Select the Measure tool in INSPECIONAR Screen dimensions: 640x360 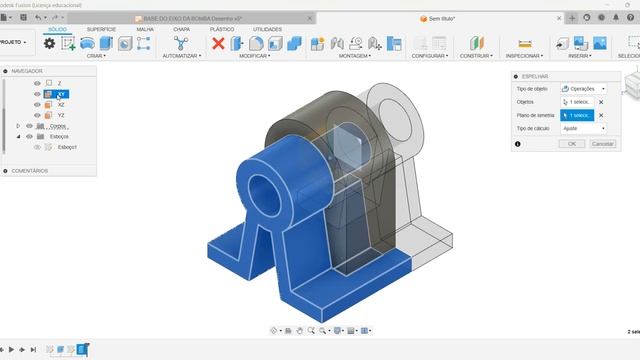click(x=525, y=43)
